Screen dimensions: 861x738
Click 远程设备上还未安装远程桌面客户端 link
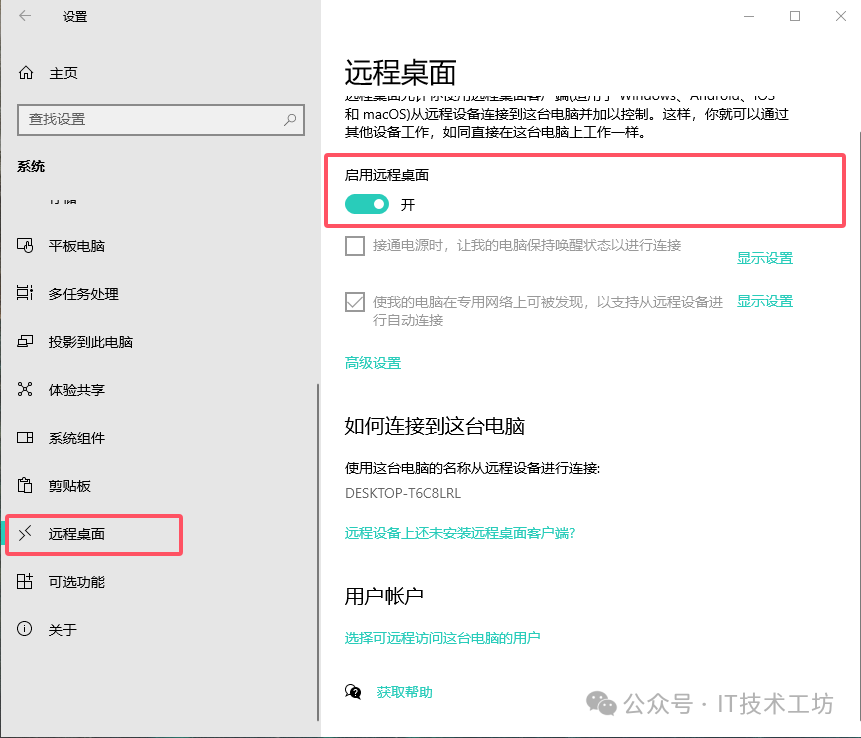(461, 533)
